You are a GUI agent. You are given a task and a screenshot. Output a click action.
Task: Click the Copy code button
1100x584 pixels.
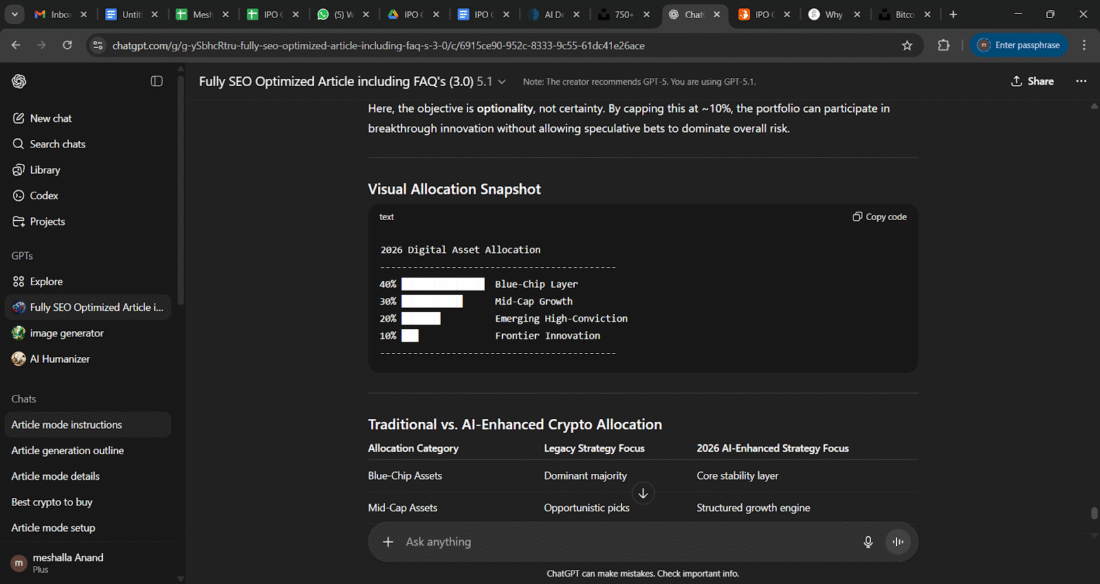point(880,217)
